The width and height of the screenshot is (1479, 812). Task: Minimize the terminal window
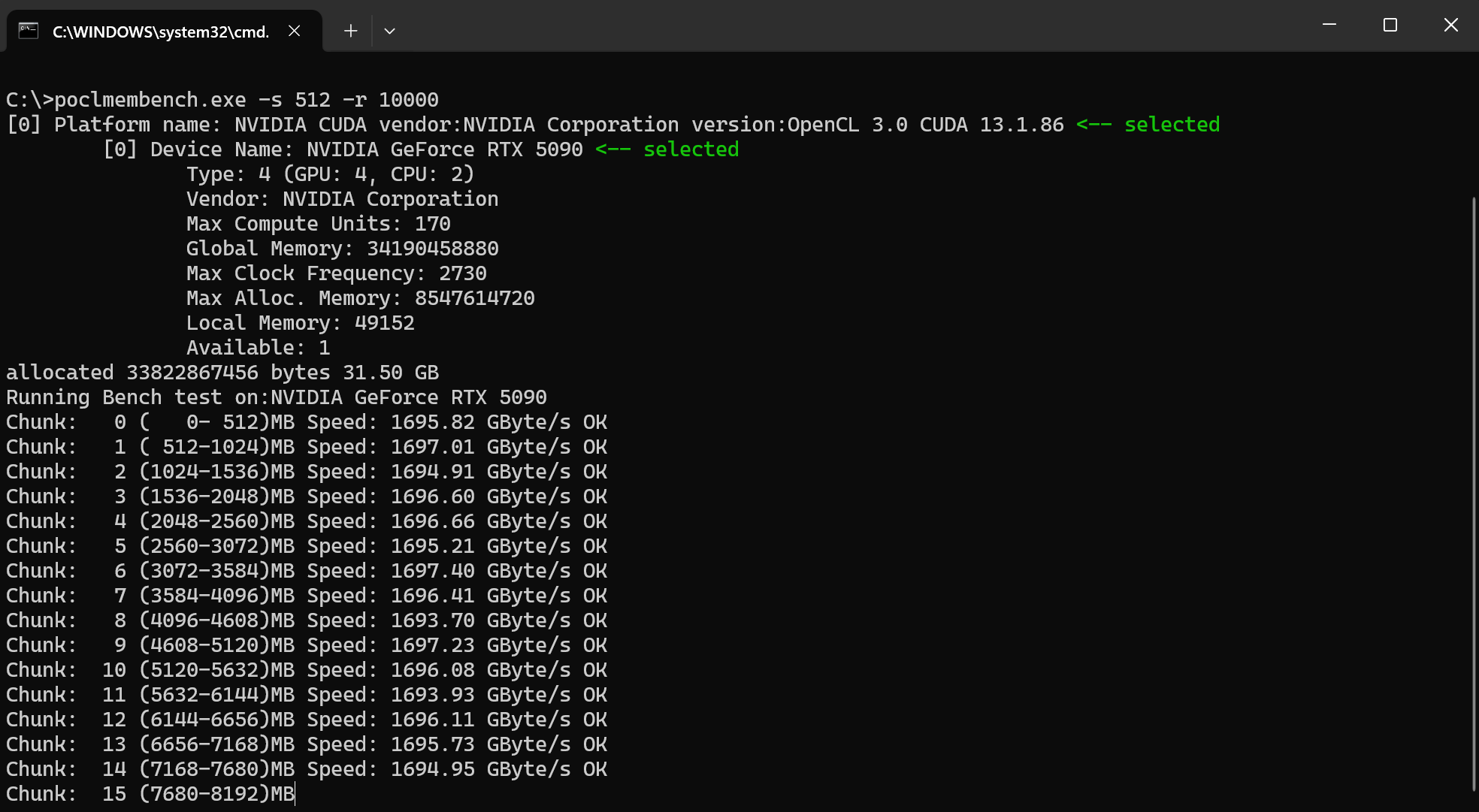[x=1329, y=25]
